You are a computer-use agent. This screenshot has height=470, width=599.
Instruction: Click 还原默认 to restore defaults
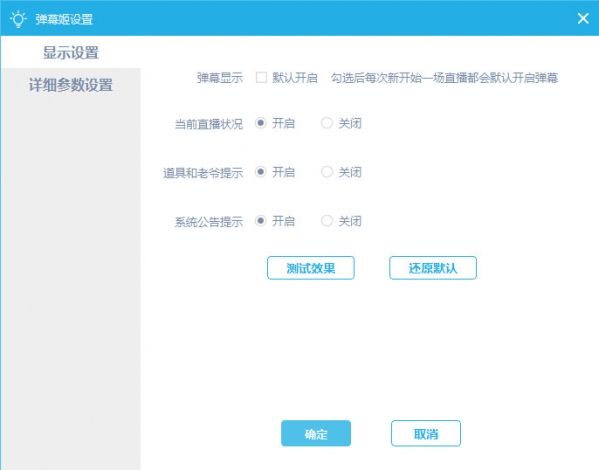tap(433, 268)
